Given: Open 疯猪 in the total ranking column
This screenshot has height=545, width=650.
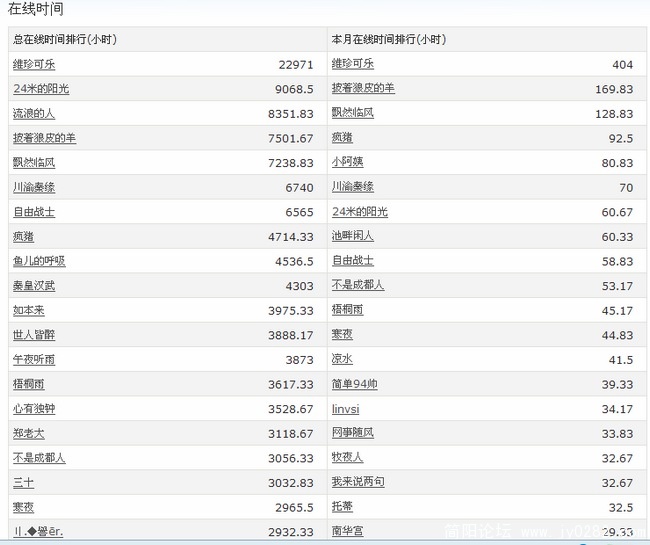Looking at the screenshot, I should pyautogui.click(x=23, y=237).
